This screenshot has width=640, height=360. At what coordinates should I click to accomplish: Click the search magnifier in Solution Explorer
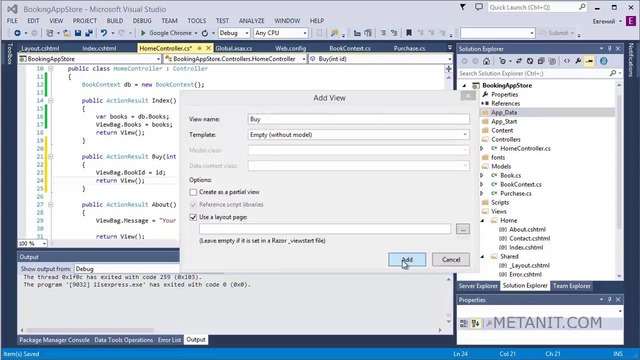click(613, 73)
